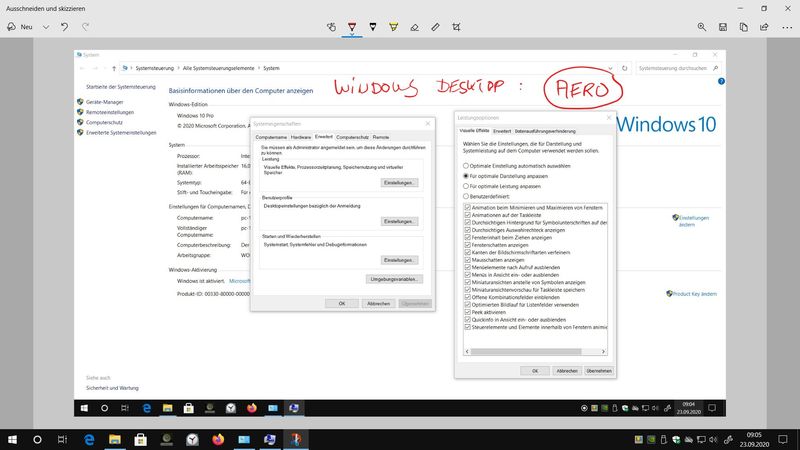Select radio 'Für optimale Darstellung anpassen'

(466, 176)
